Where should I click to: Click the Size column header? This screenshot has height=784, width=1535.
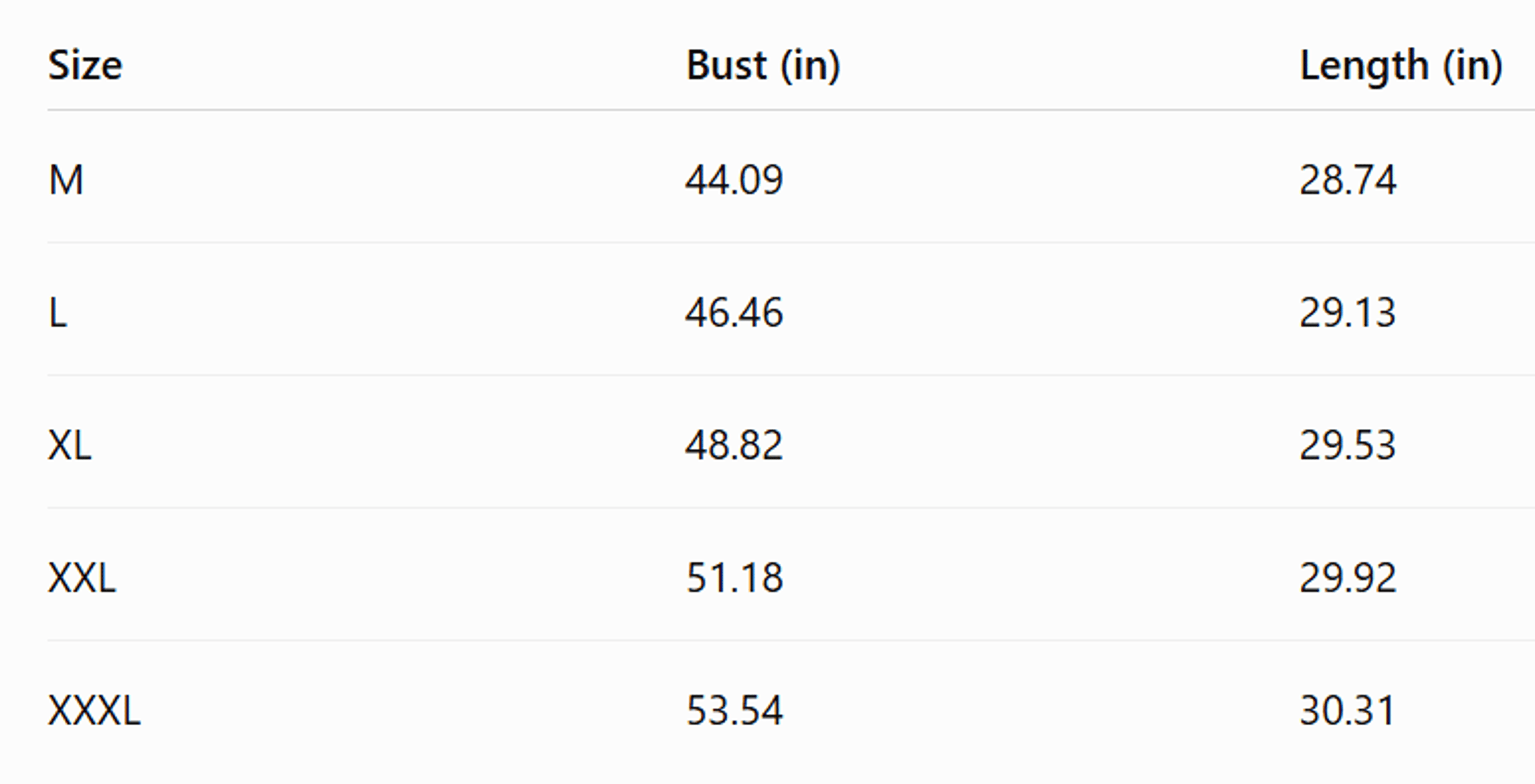85,65
